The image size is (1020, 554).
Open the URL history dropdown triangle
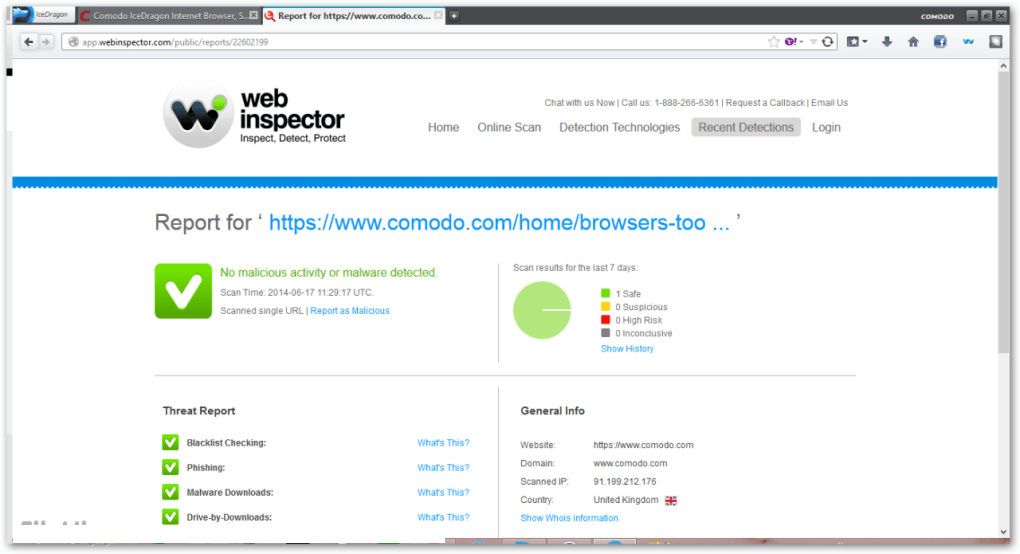813,42
